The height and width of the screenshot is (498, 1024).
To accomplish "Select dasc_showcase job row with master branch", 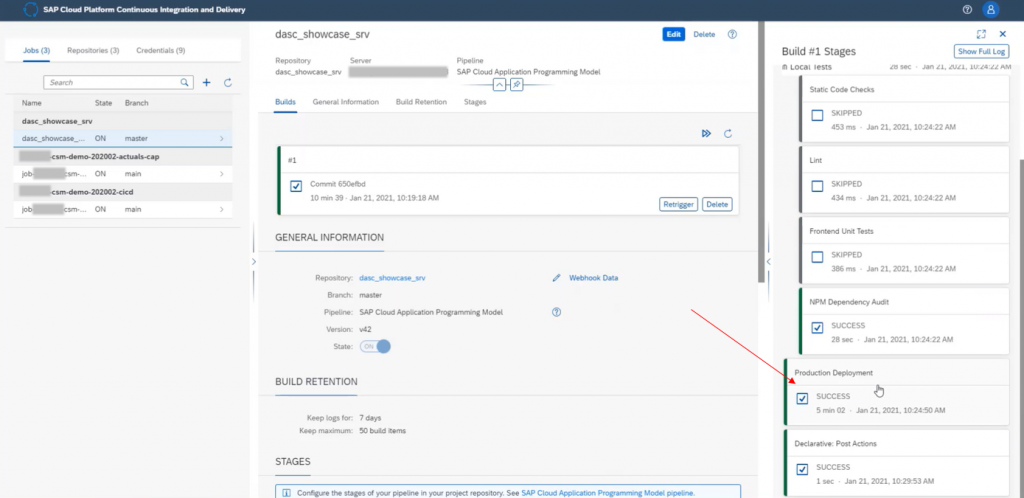I will pos(123,138).
